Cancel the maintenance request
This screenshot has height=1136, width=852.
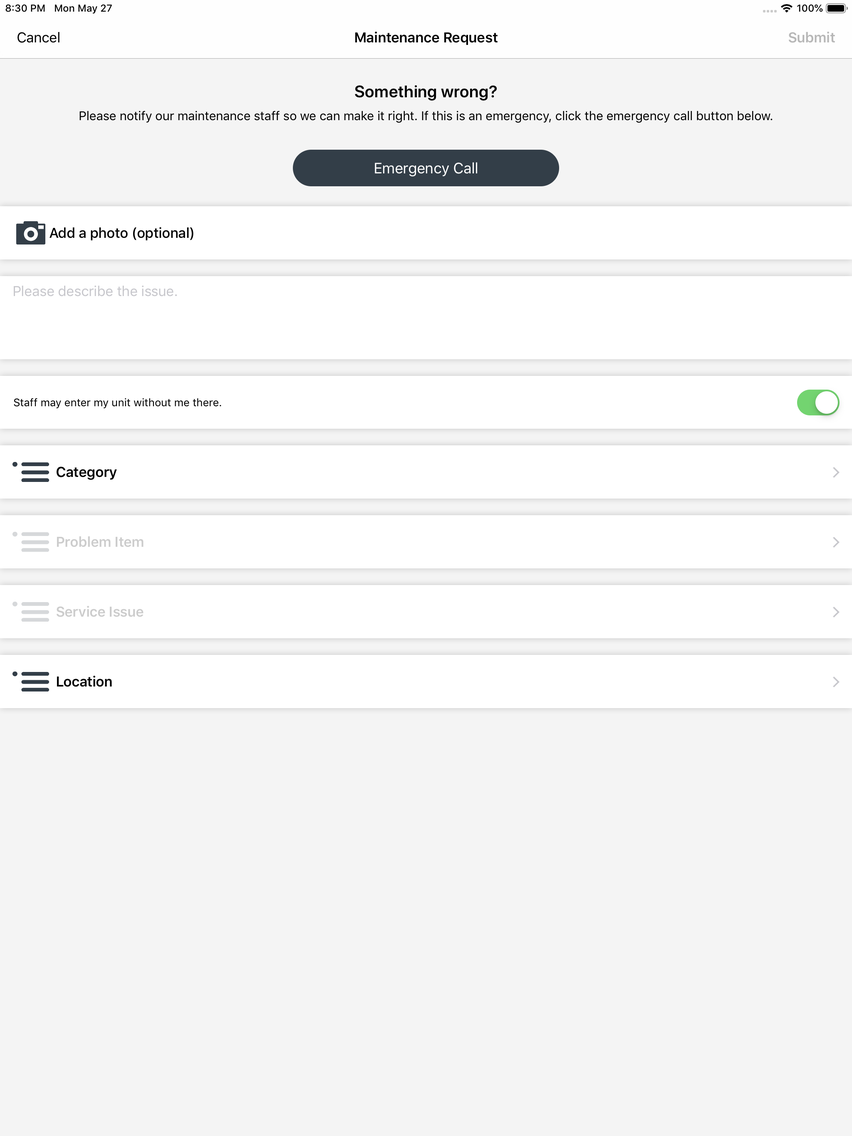tap(38, 38)
